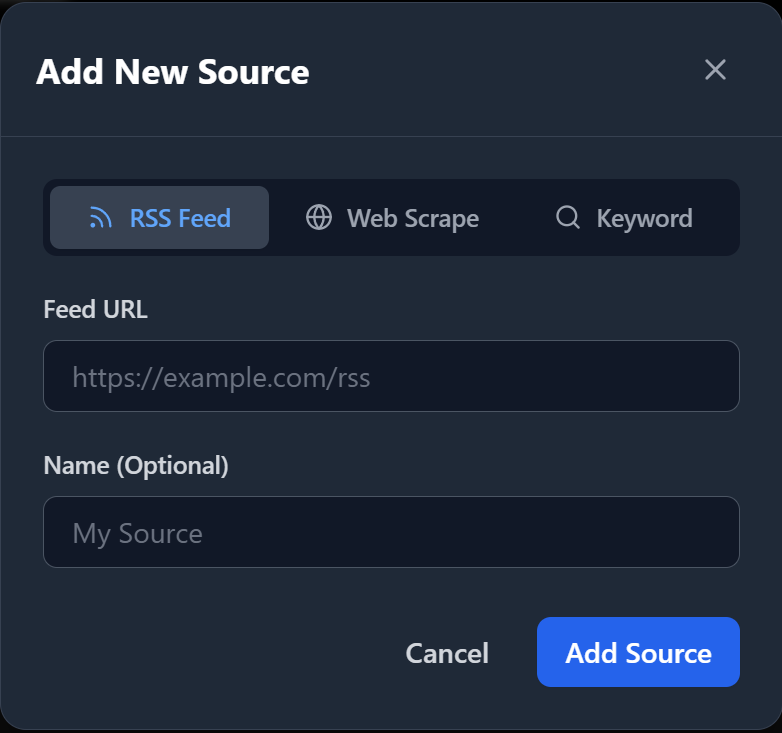Click the magnifying glass Keyword icon
The image size is (782, 733).
click(x=568, y=218)
